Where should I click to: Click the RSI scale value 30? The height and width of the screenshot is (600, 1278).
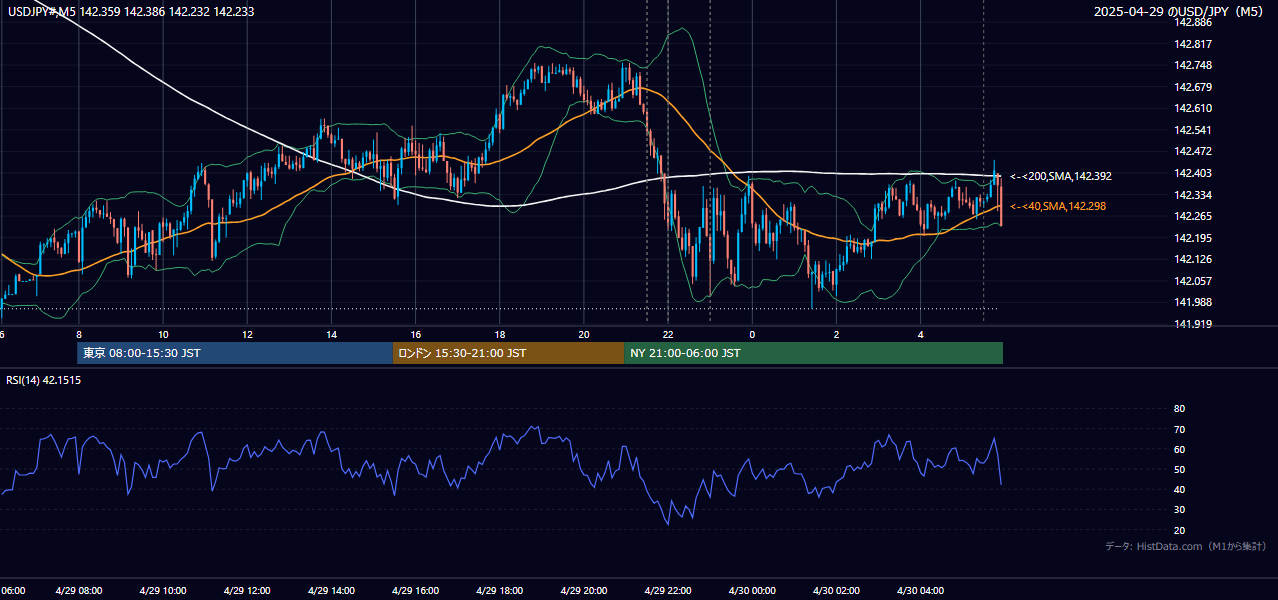click(x=1179, y=510)
